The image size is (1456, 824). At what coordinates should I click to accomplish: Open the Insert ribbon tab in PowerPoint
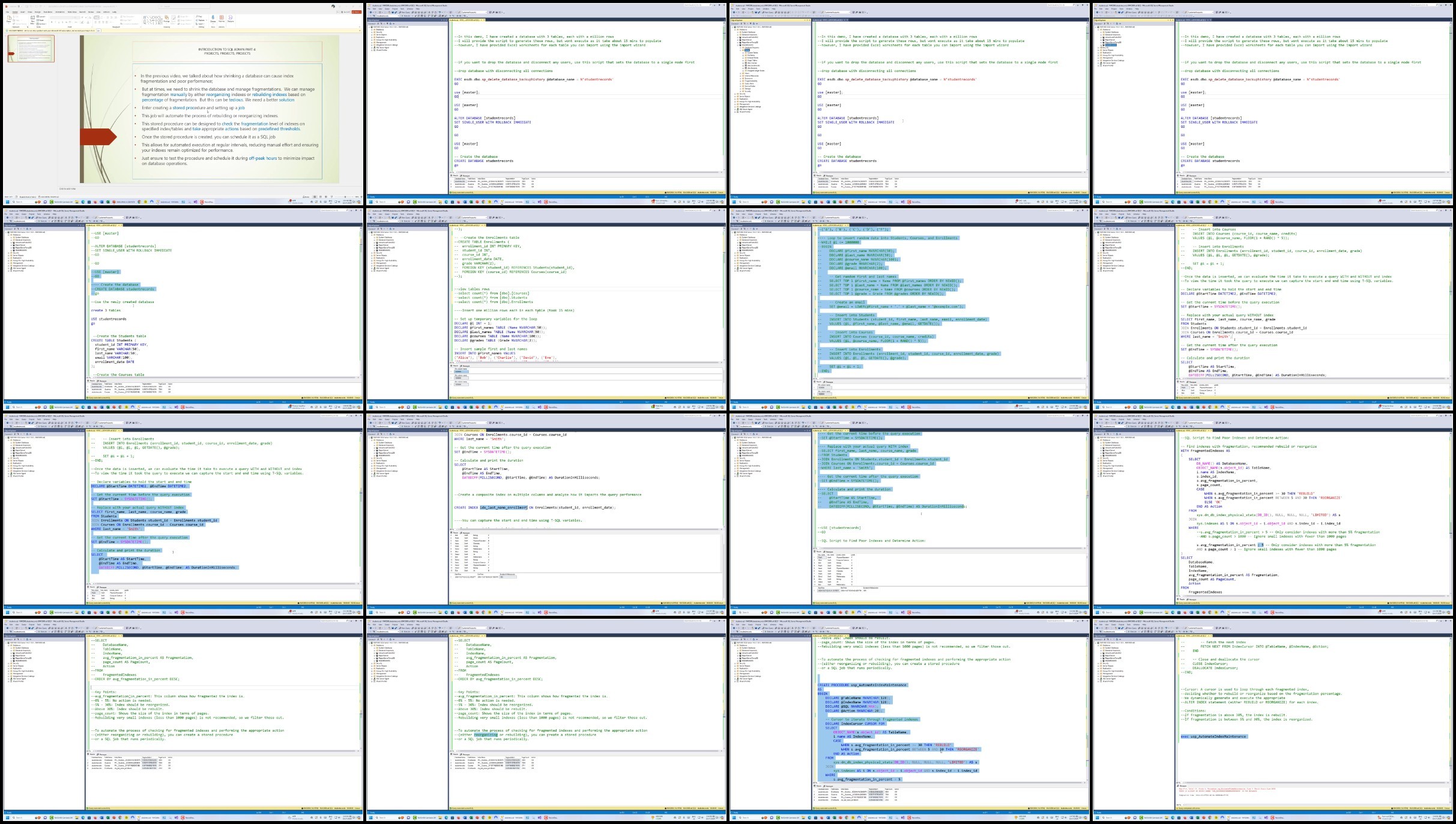tap(22, 12)
